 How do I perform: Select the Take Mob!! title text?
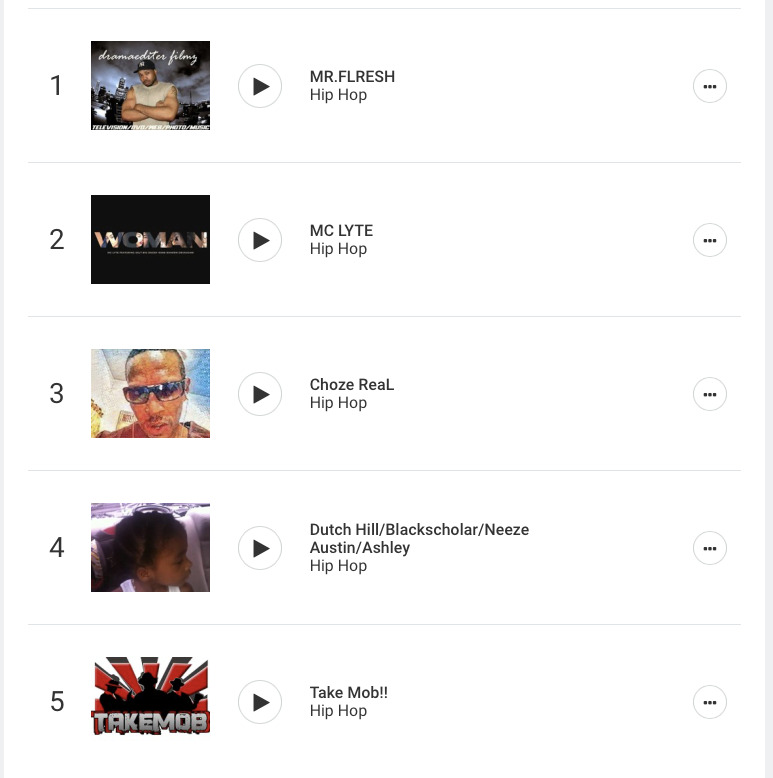point(348,693)
